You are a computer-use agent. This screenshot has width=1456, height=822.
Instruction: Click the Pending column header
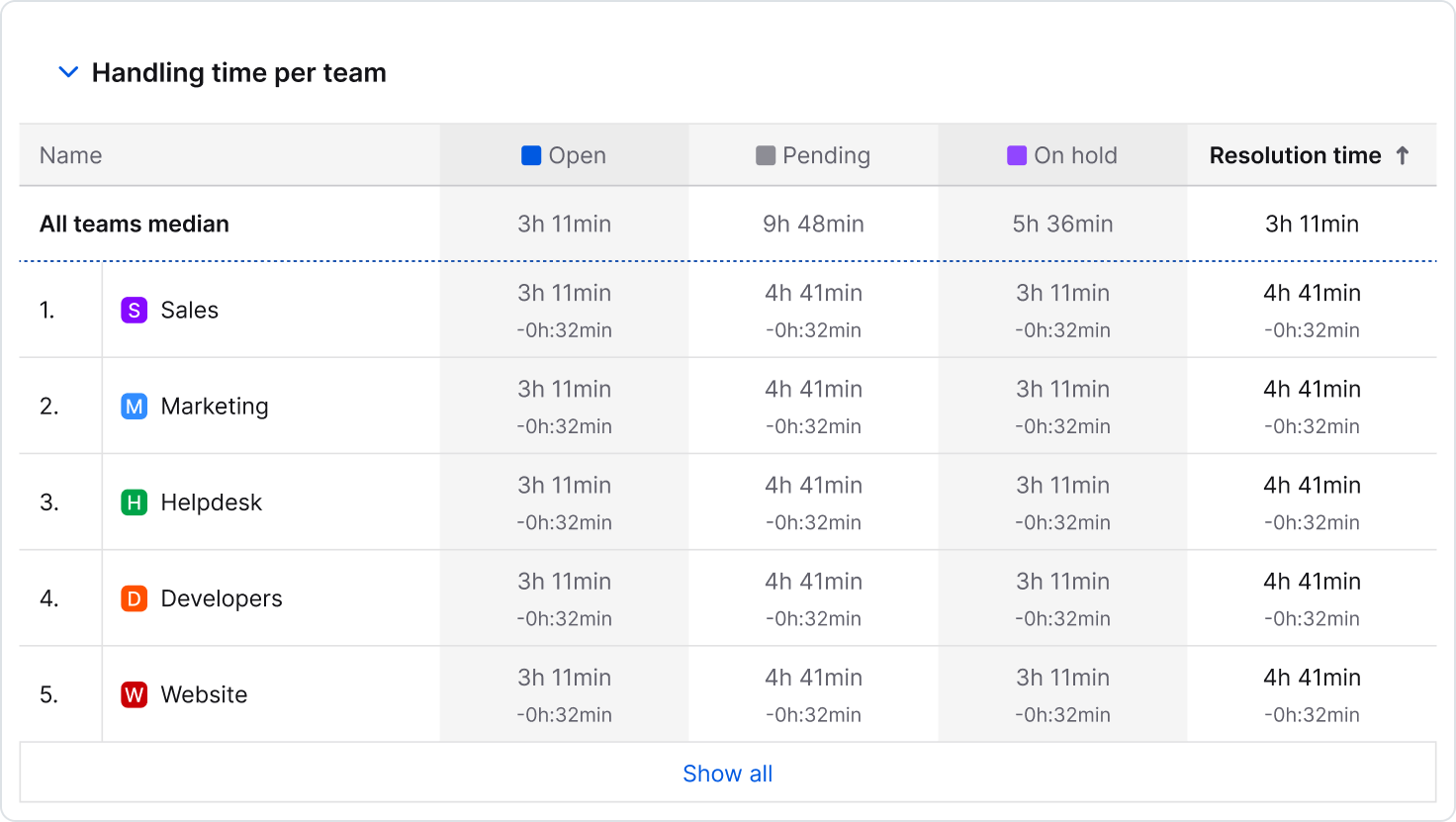pos(826,155)
